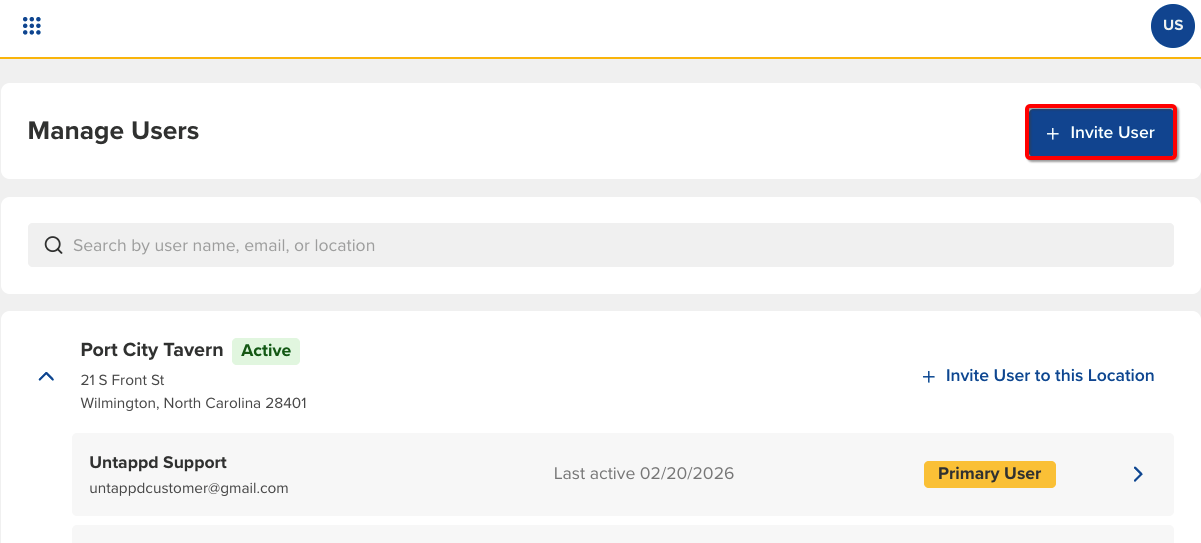This screenshot has height=543, width=1201.
Task: Click the plus icon on Invite User
Action: pos(1052,133)
